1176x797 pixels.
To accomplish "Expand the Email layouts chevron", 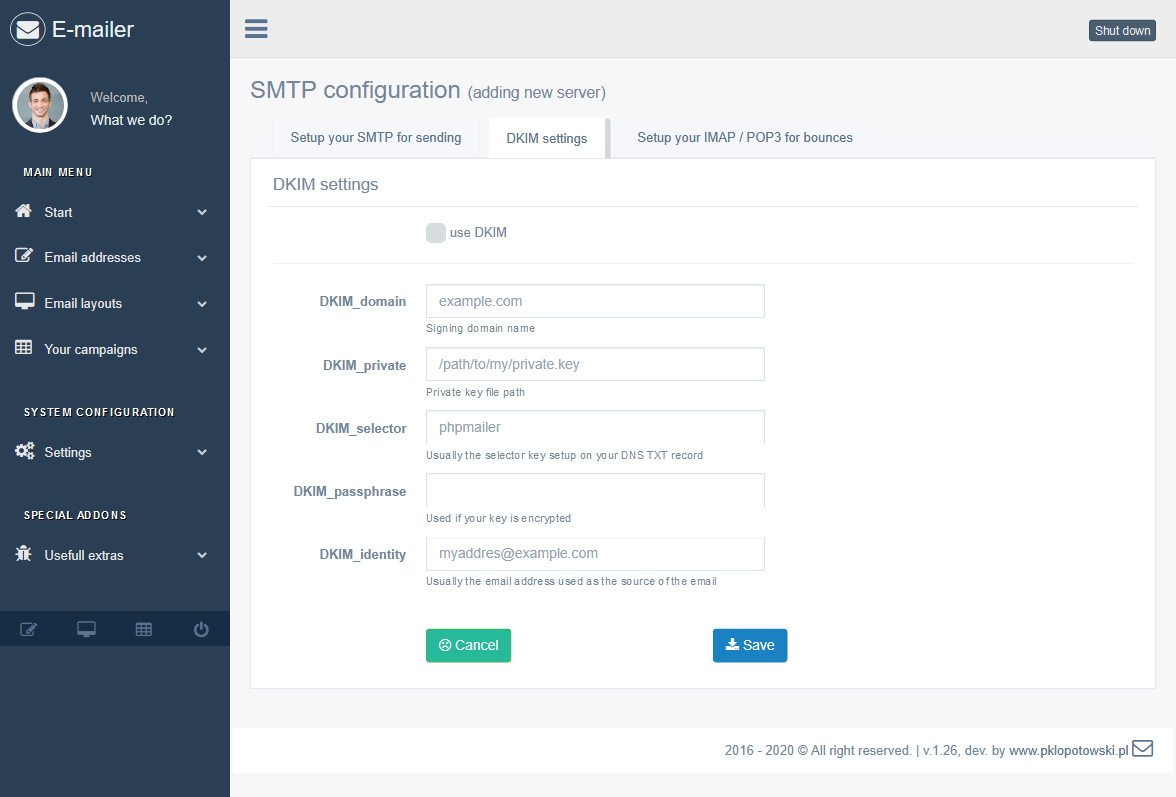I will click(x=202, y=304).
